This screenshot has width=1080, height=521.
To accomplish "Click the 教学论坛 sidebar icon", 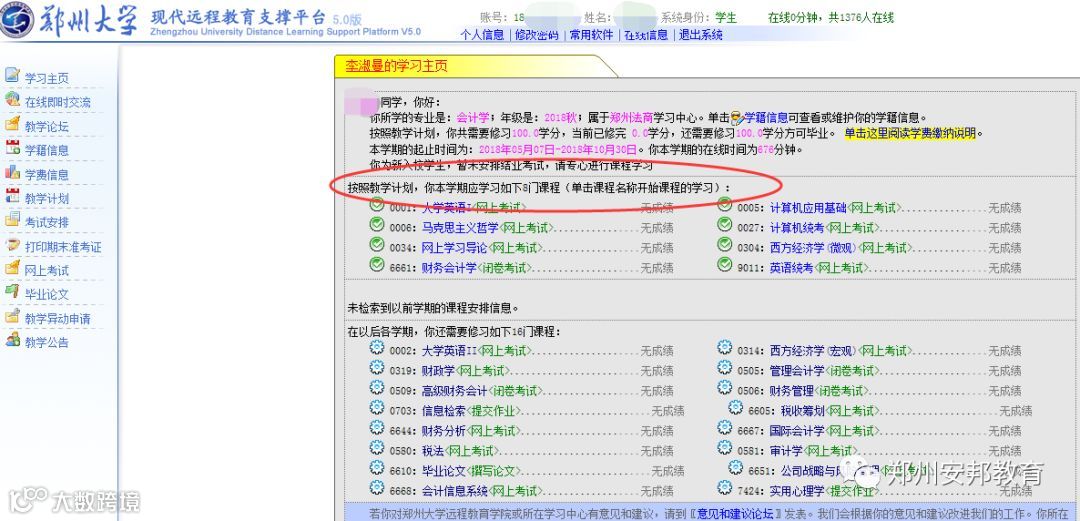I will pos(12,123).
